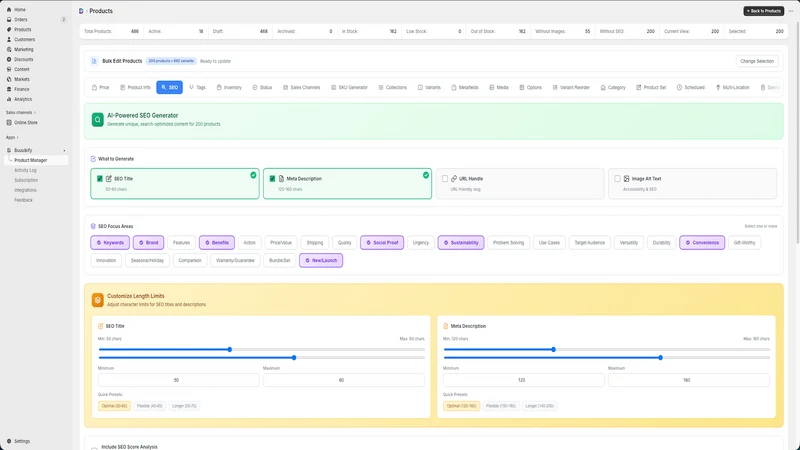800x450 pixels.
Task: Apply the Optimal (50-60) title preset
Action: [114, 406]
